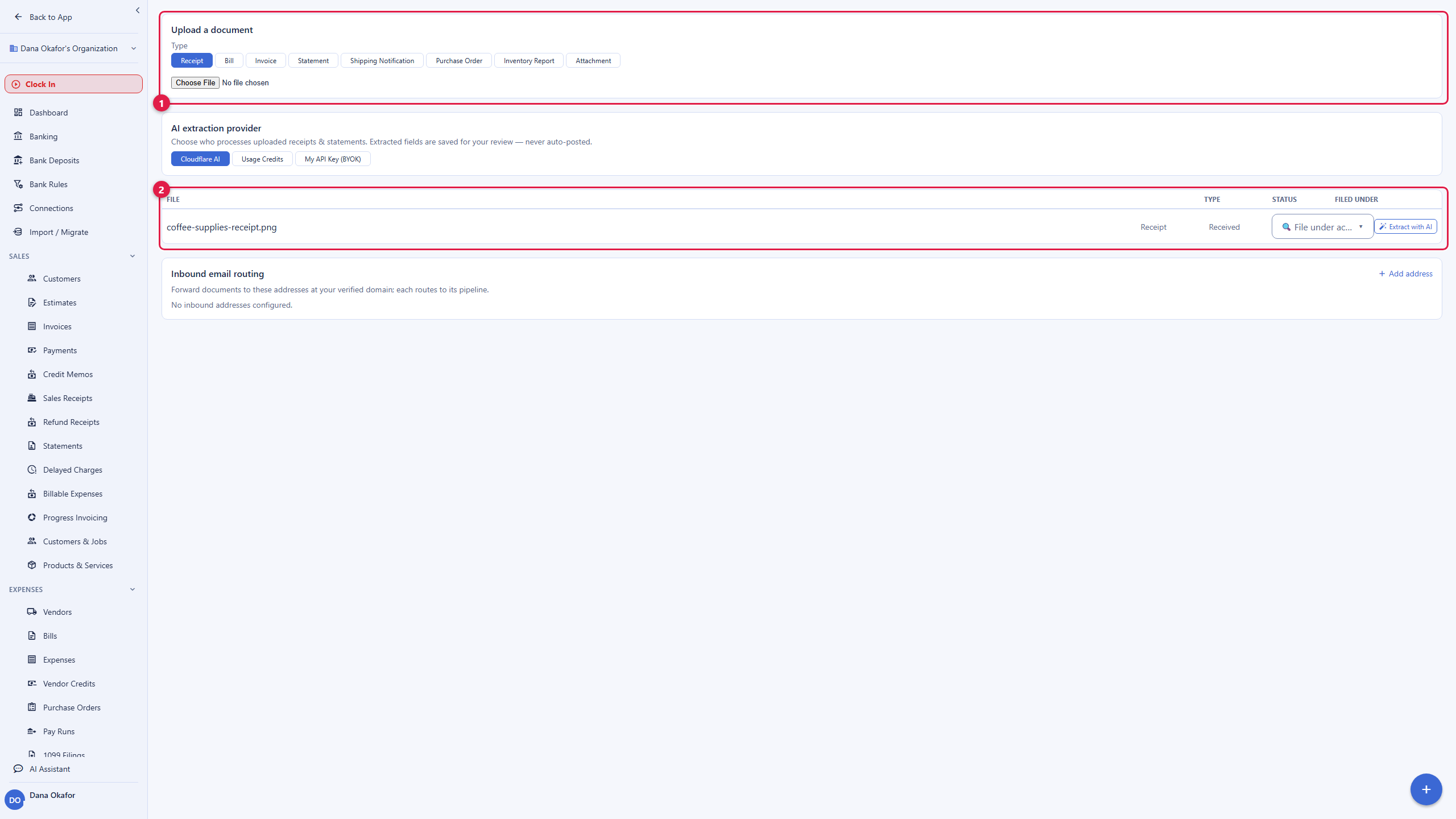The image size is (1456, 819).
Task: Click the Estimates icon
Action: point(32,303)
